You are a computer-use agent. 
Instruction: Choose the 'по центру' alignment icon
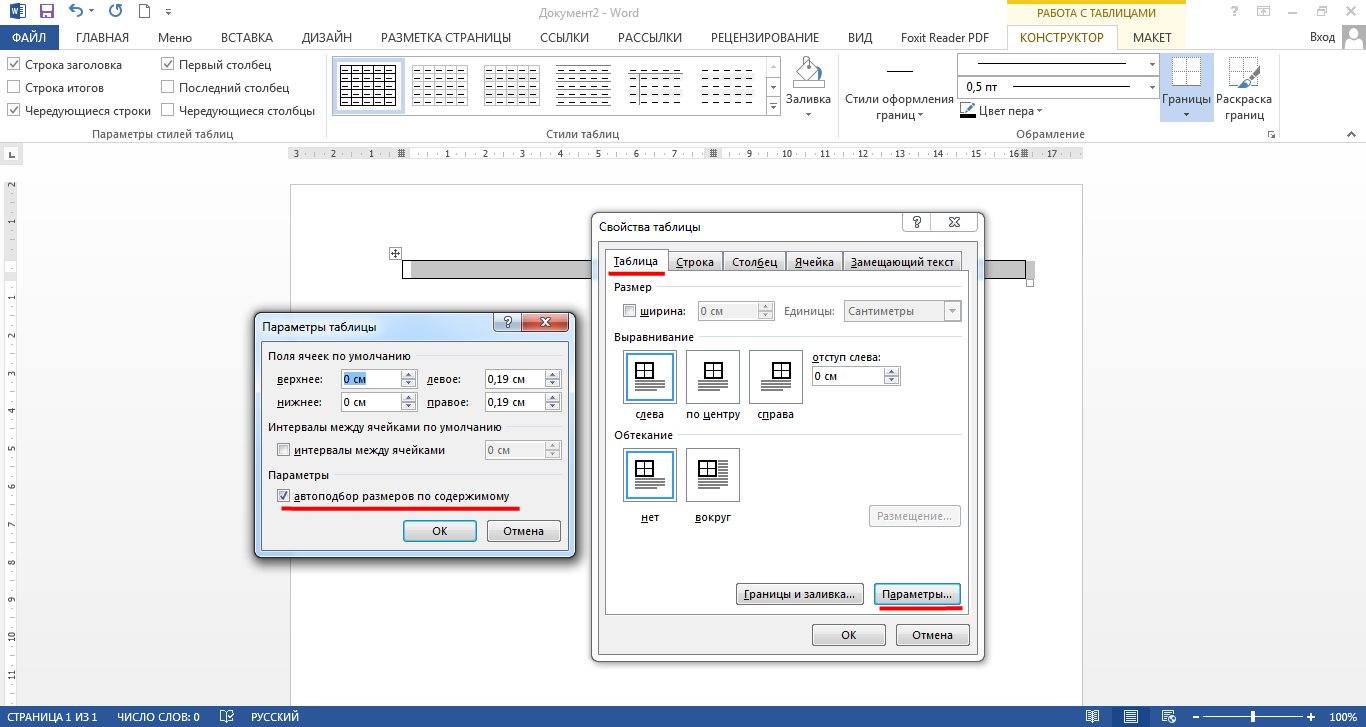[713, 377]
